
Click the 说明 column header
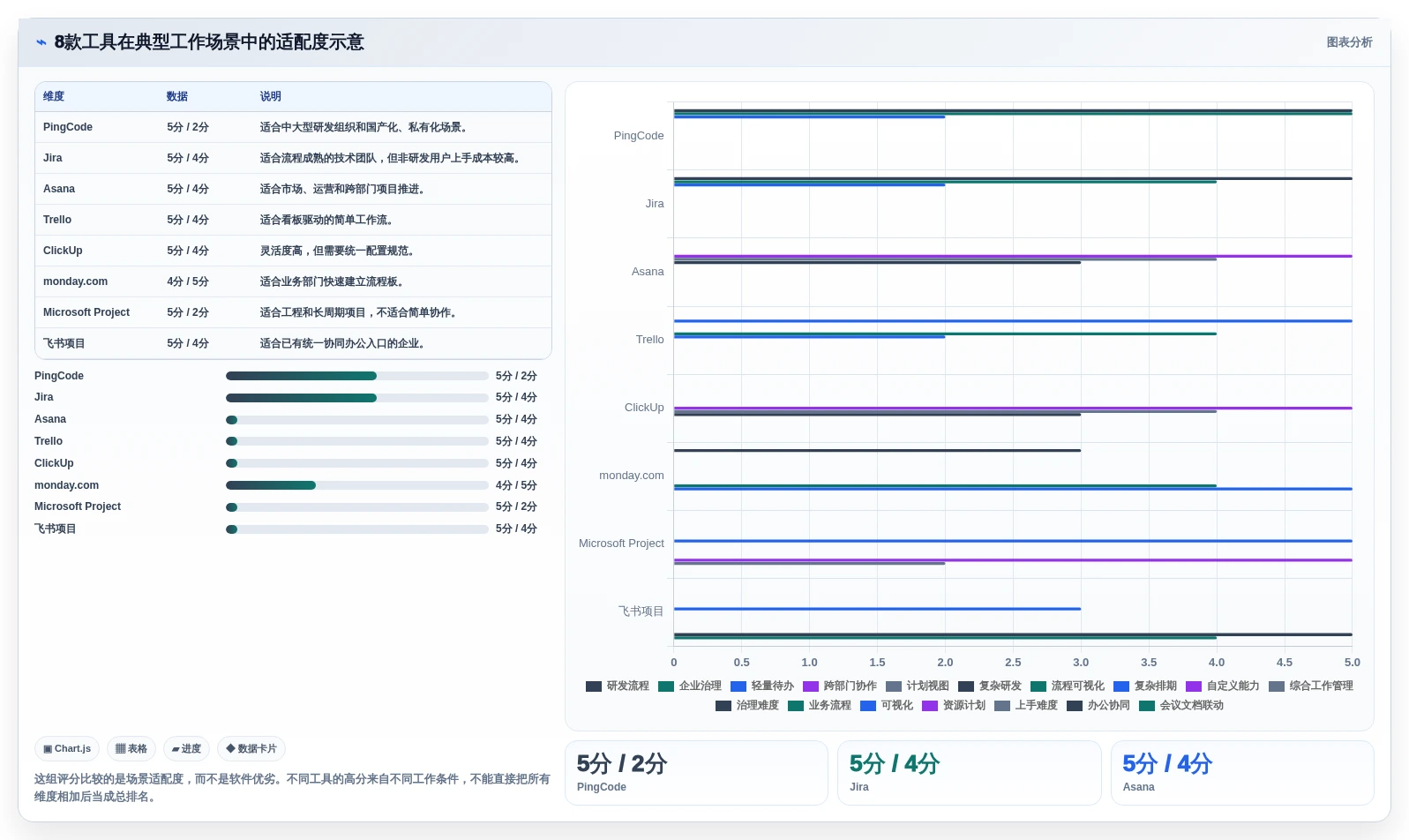click(x=270, y=96)
